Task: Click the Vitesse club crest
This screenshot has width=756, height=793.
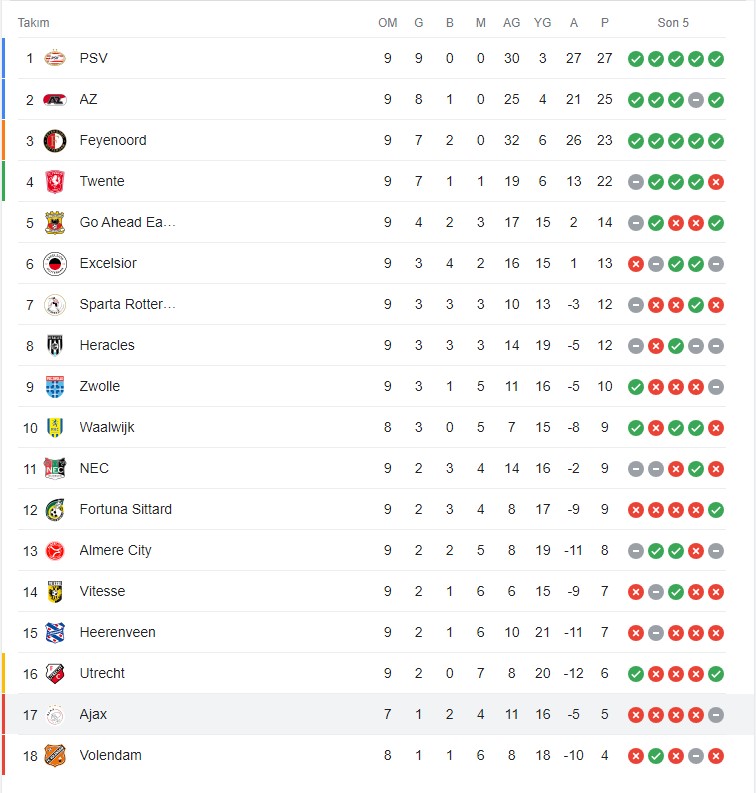Action: 55,591
